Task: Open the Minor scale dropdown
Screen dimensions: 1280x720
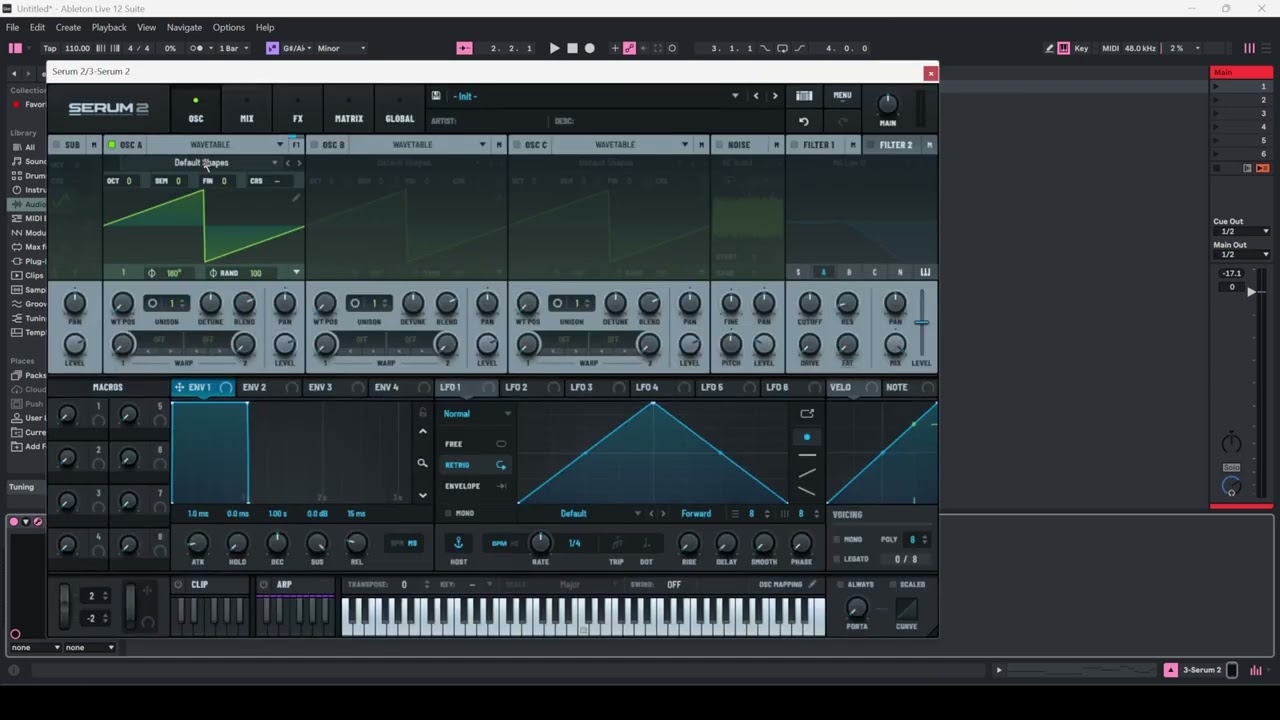Action: (342, 48)
